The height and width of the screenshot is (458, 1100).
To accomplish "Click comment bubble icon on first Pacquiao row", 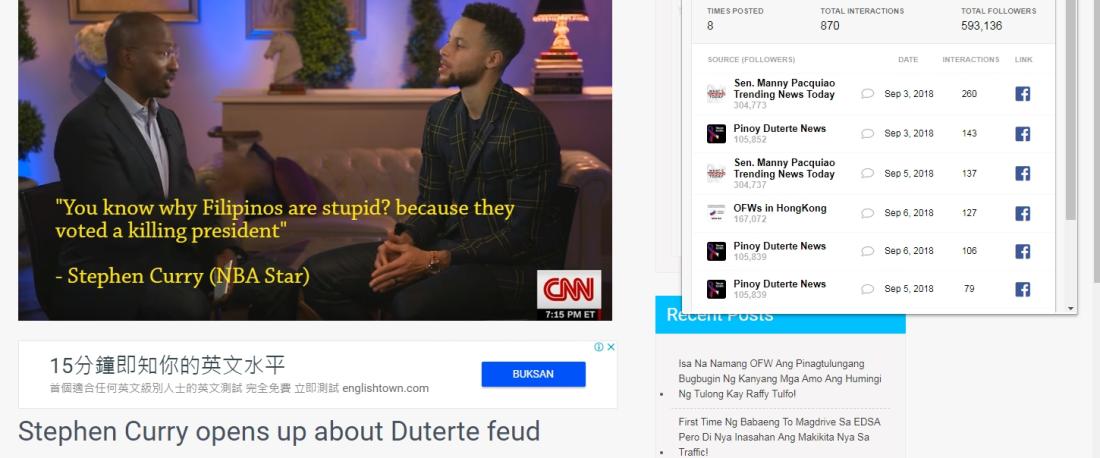I will coord(868,93).
